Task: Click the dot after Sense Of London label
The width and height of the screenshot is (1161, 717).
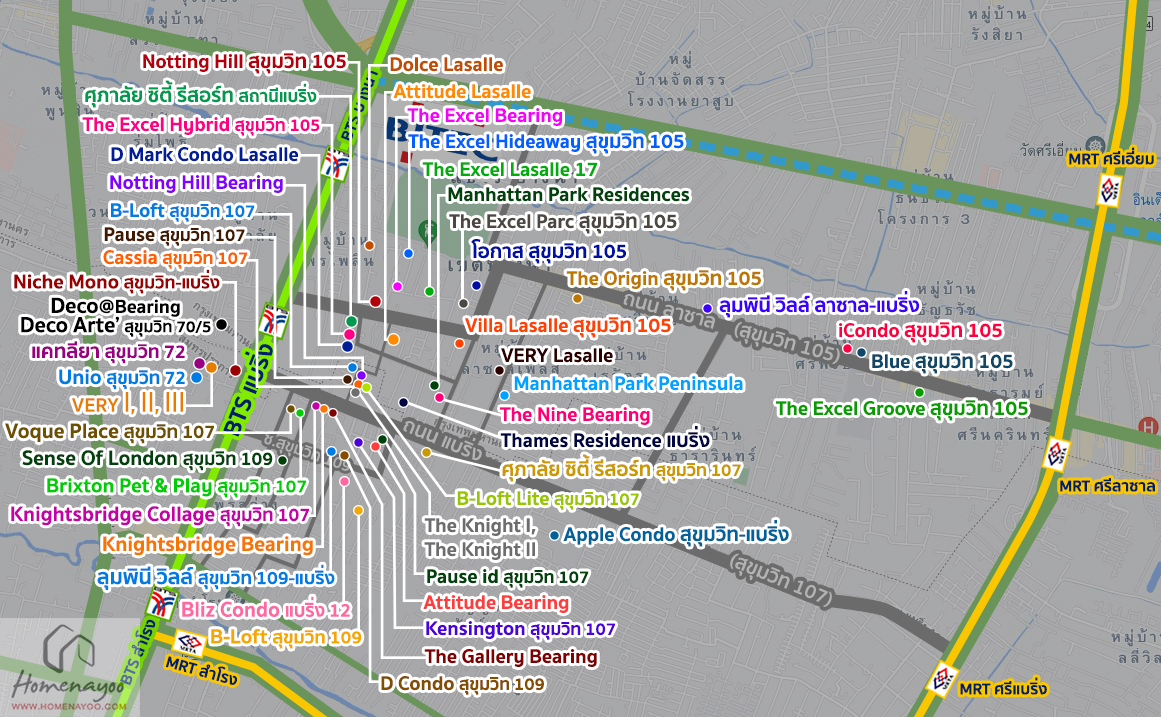Action: [x=283, y=460]
